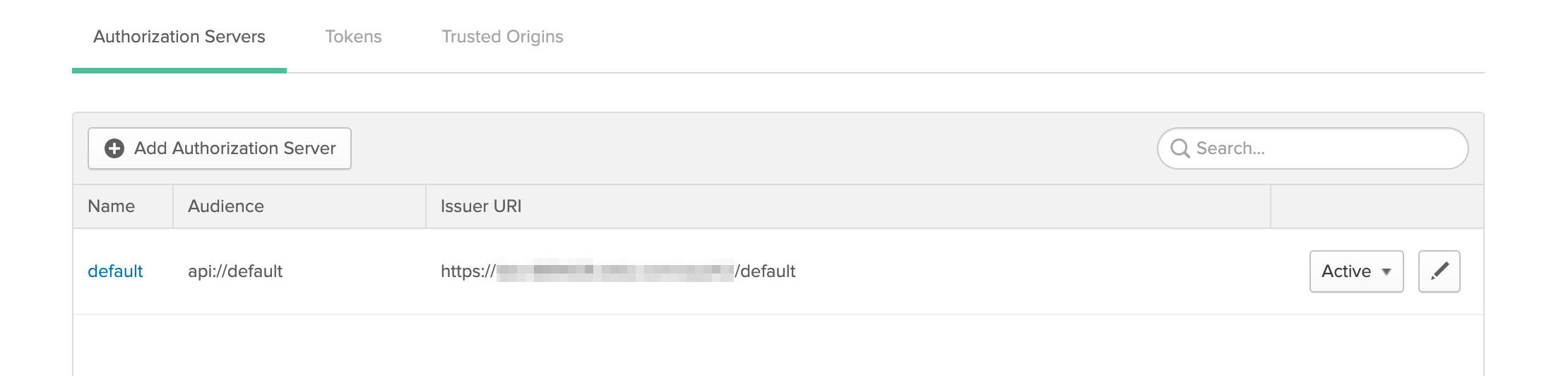Screen dimensions: 1568x376
Task: Click the api://default audience value
Action: (235, 271)
